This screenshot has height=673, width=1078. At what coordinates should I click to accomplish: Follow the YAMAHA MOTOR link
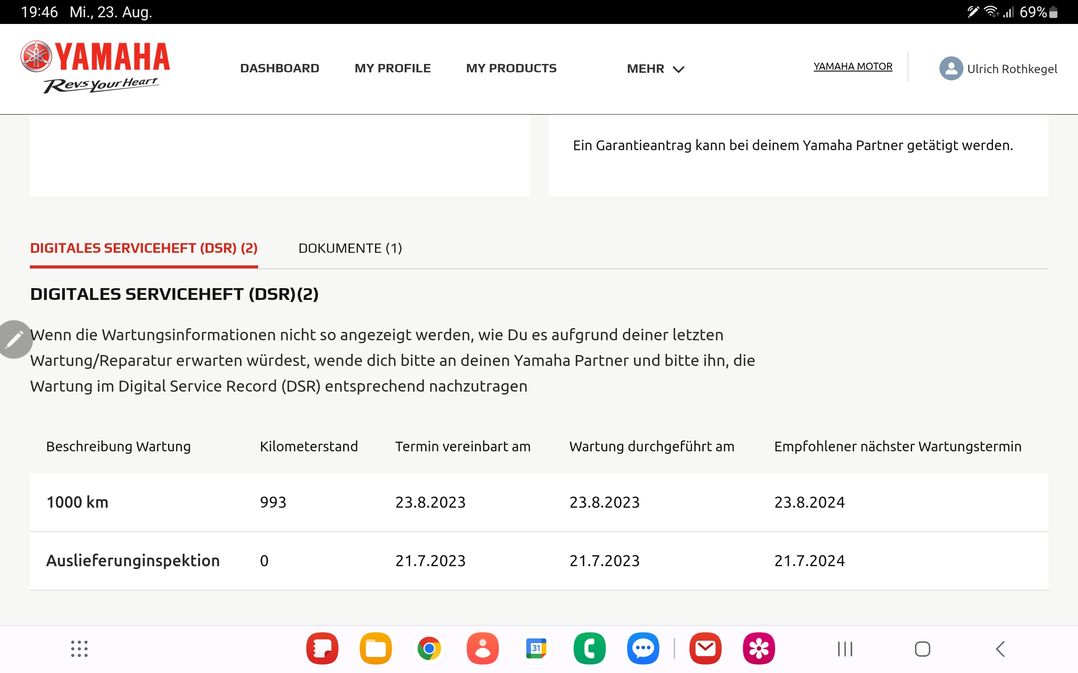[852, 67]
